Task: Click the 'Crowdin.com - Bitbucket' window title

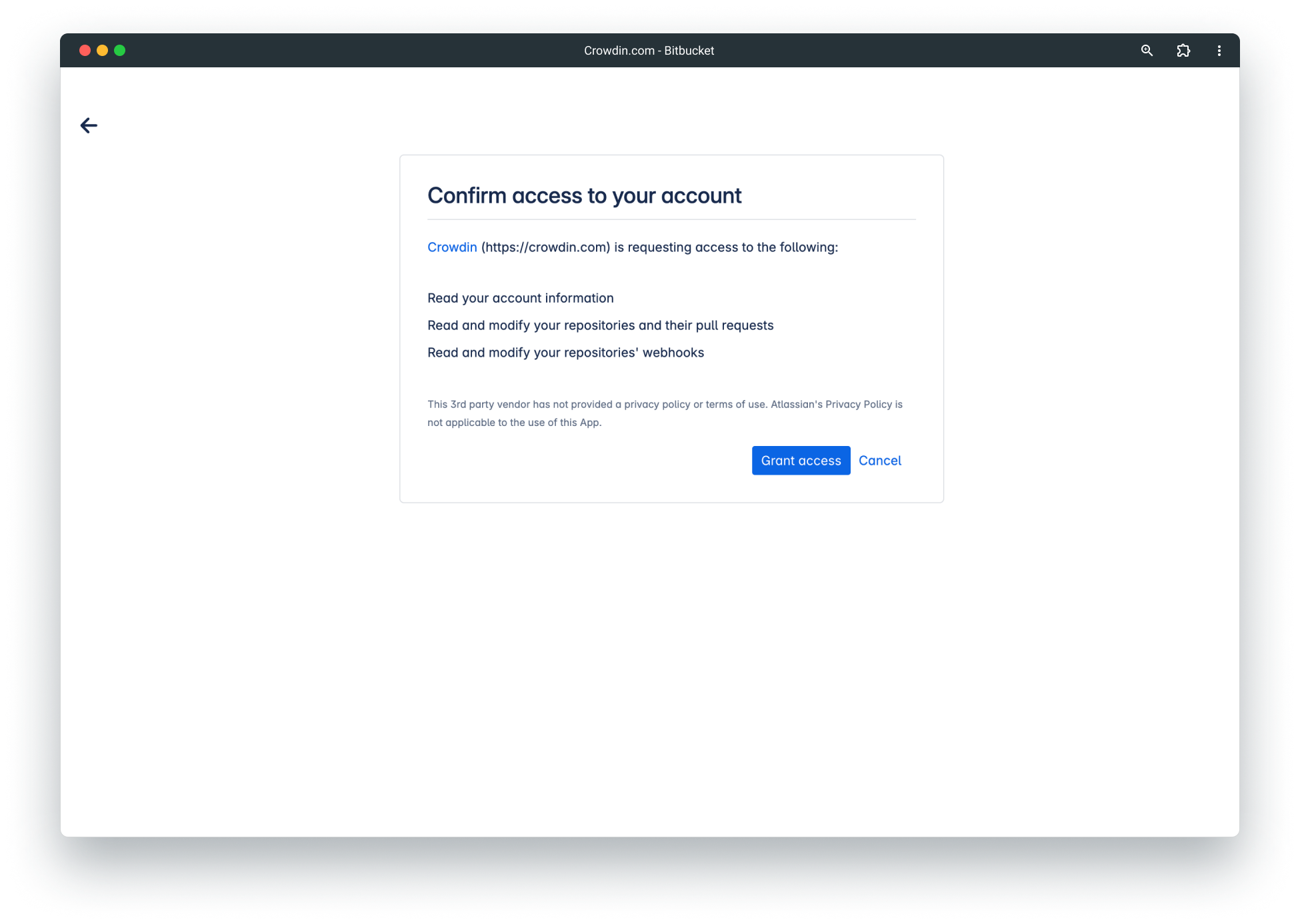Action: pyautogui.click(x=649, y=51)
